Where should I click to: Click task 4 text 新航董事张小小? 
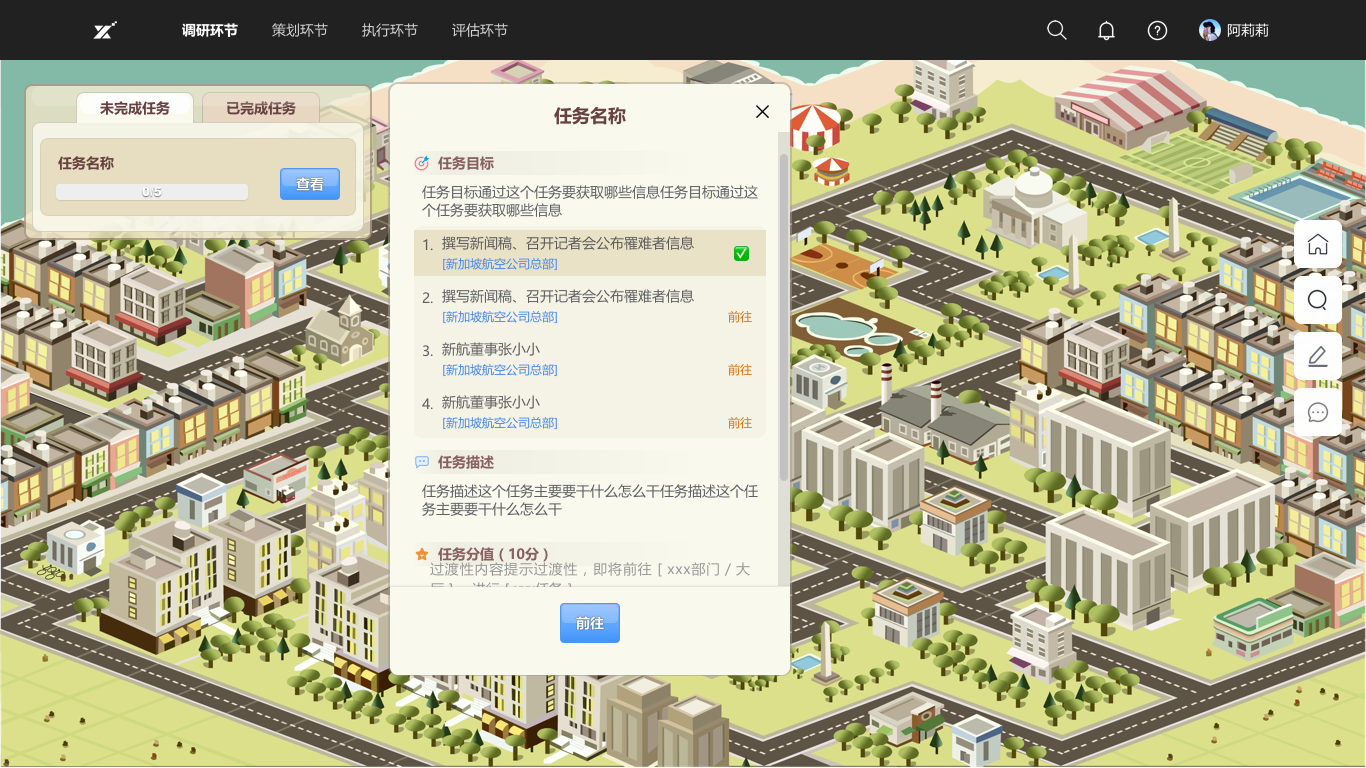(x=491, y=402)
